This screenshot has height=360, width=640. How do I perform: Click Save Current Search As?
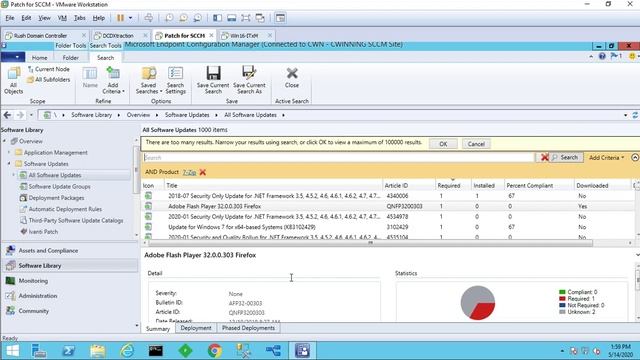tap(249, 80)
